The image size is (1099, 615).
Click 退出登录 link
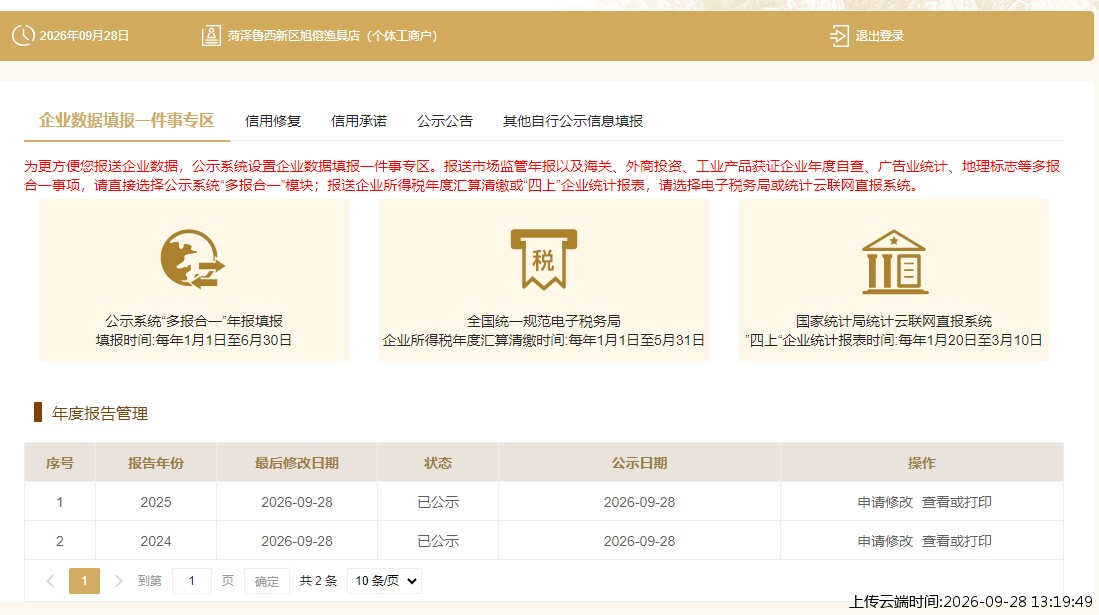(x=880, y=36)
